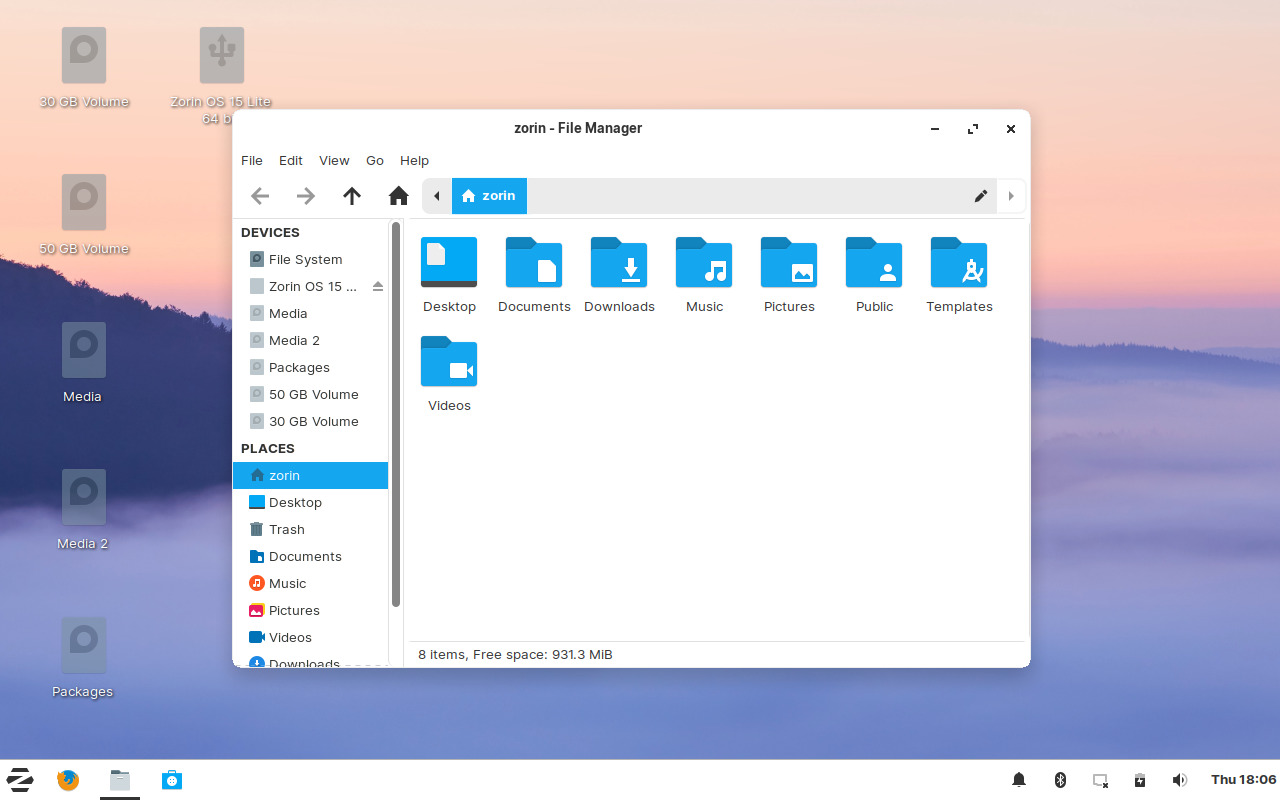
Task: Select Desktop in Places sidebar
Action: click(310, 502)
